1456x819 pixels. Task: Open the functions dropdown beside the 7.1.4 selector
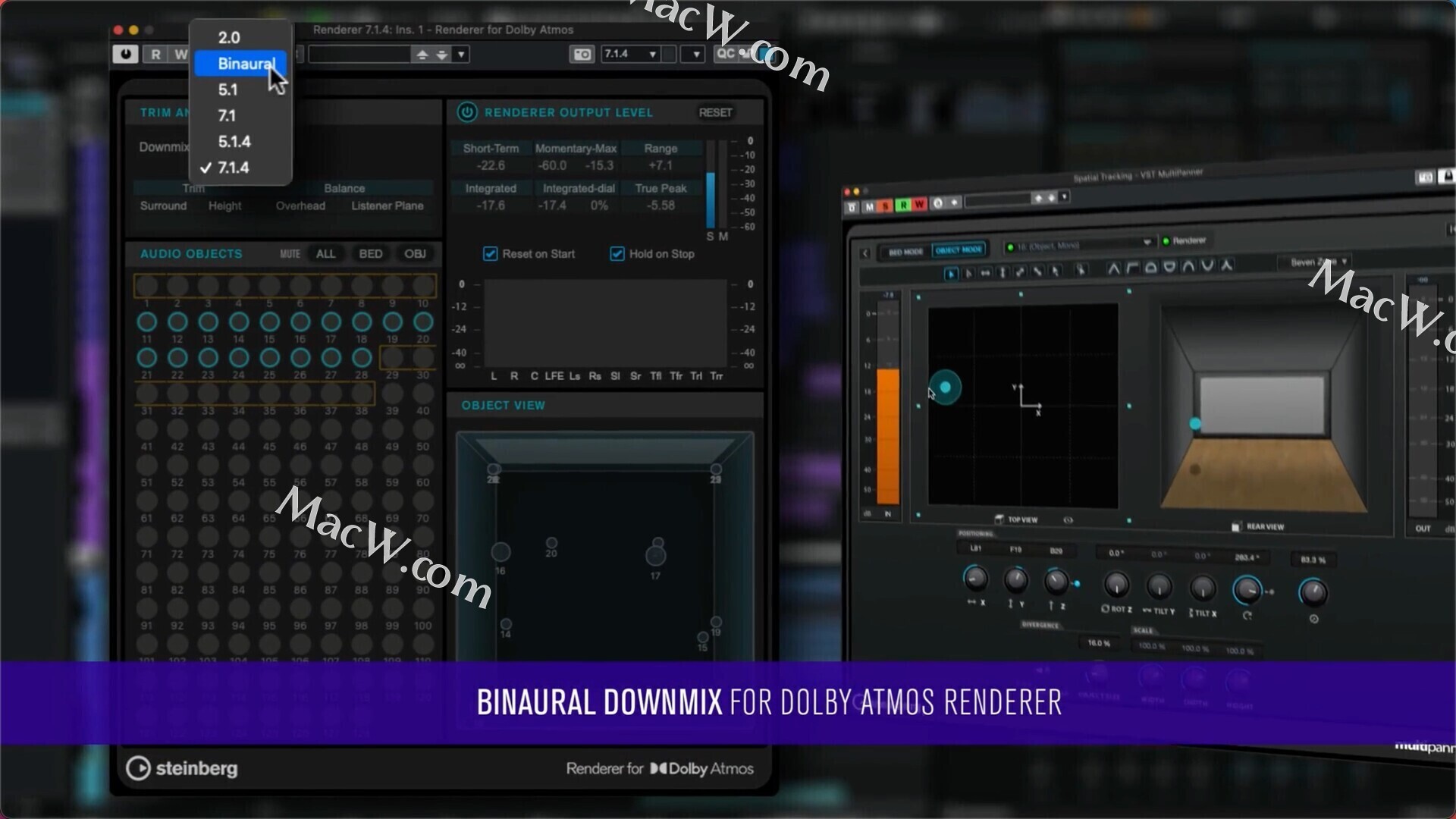click(693, 54)
